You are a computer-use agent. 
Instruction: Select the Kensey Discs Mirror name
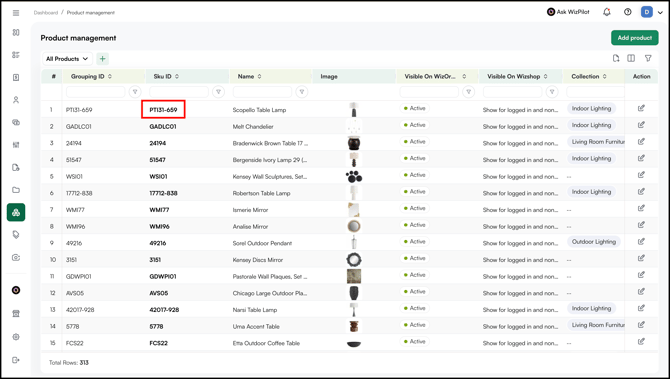[258, 260]
